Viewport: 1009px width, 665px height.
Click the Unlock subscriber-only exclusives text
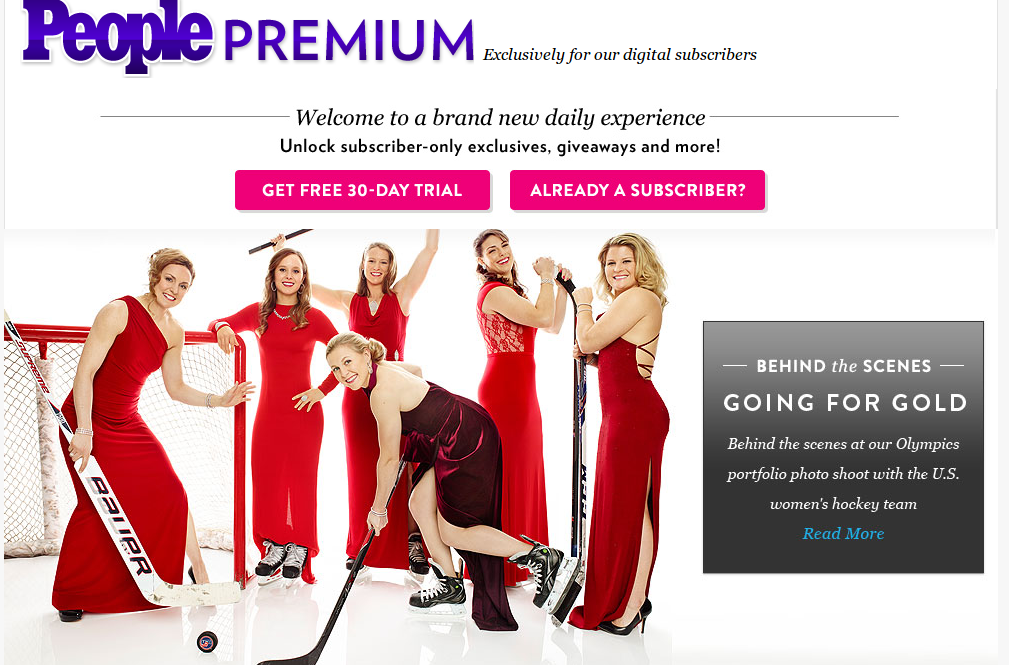[500, 147]
